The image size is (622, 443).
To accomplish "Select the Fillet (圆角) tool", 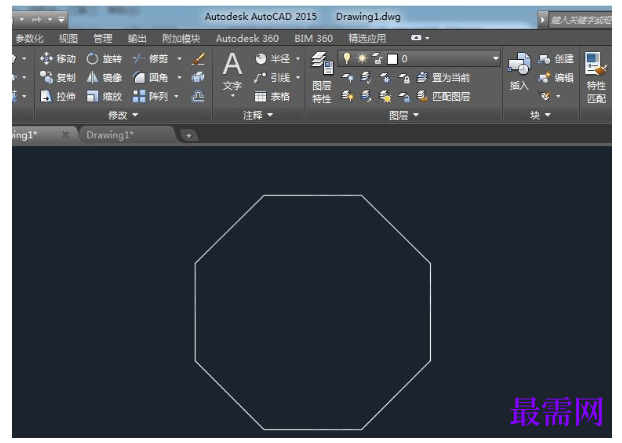I will tap(150, 77).
